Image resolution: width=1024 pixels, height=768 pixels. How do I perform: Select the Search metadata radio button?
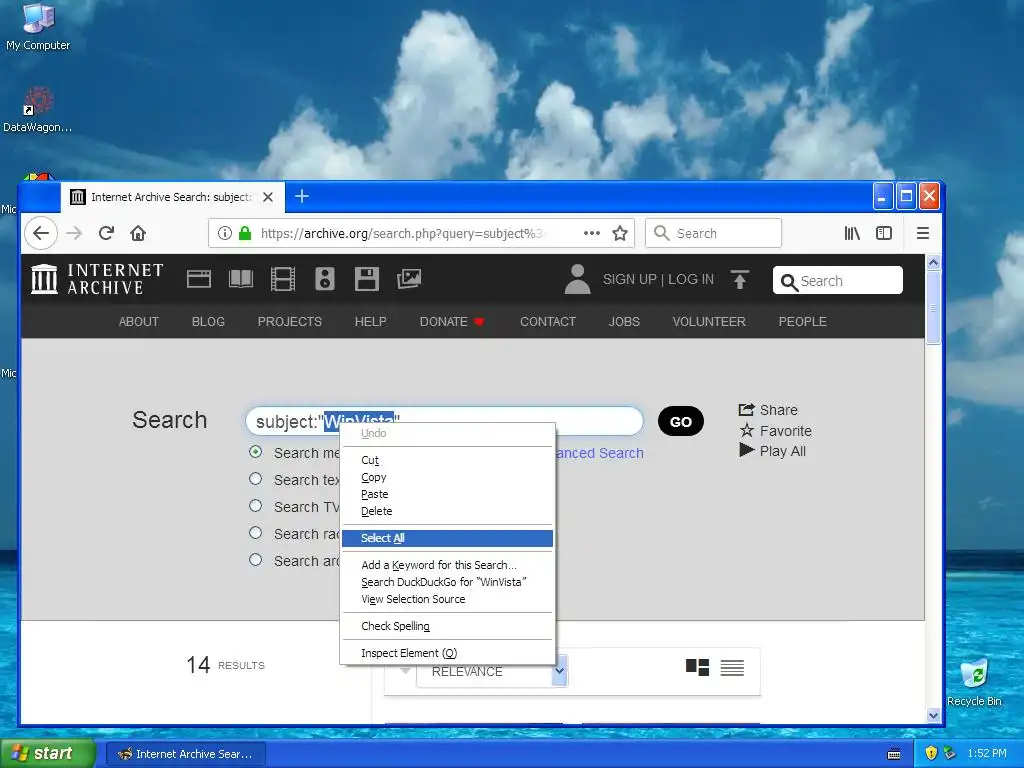(255, 452)
